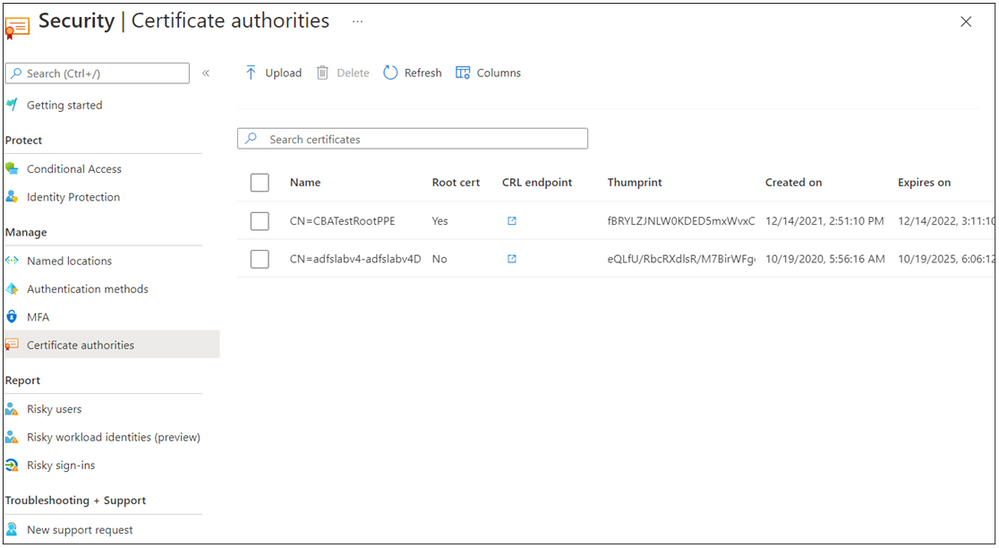Click the Conditional Access icon in sidebar
This screenshot has height=548, width=999.
click(x=12, y=169)
